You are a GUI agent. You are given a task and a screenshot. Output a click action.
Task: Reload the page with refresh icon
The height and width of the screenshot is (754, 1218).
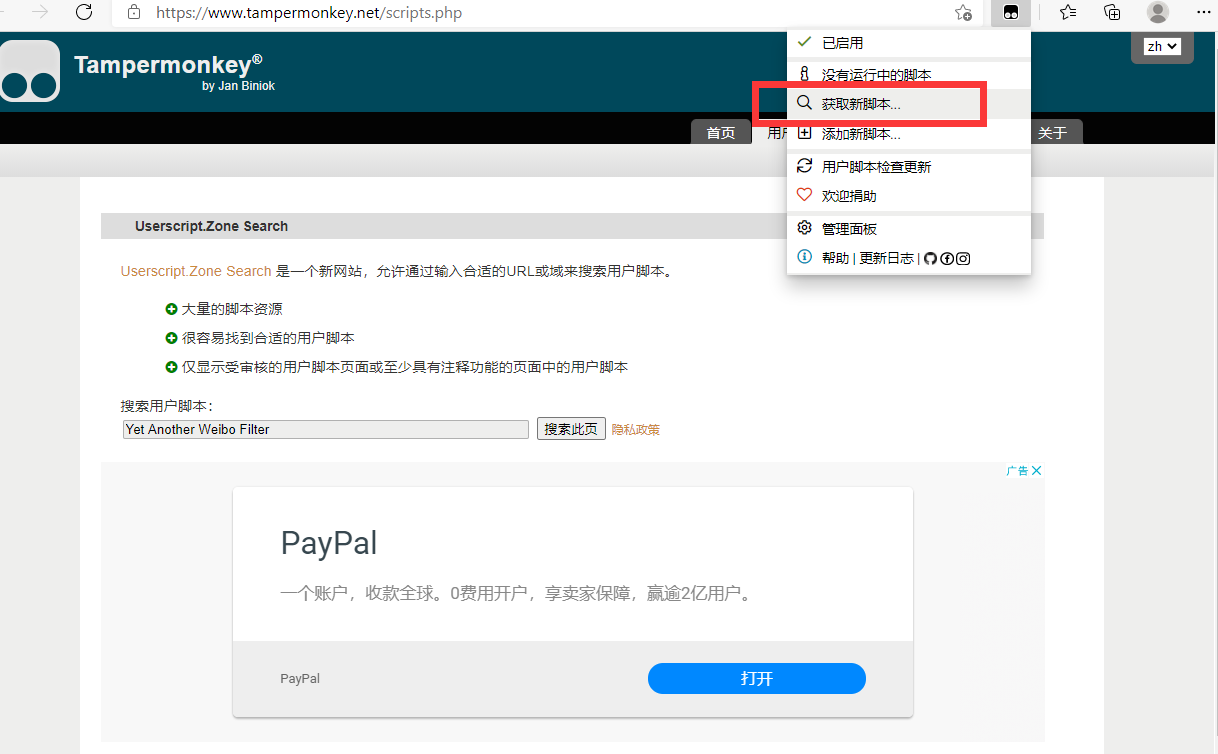pyautogui.click(x=84, y=12)
